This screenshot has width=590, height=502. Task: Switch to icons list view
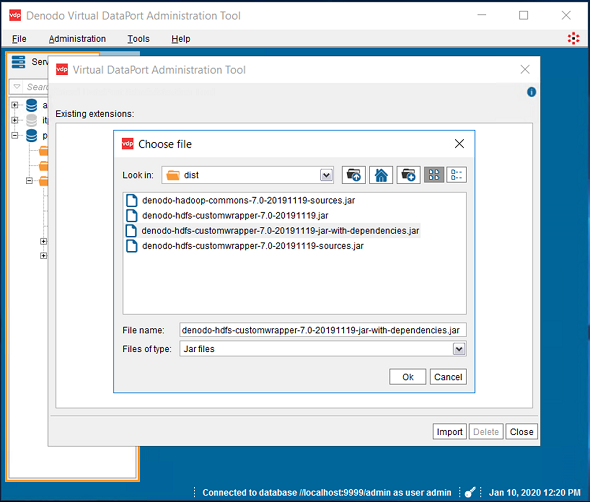point(434,175)
